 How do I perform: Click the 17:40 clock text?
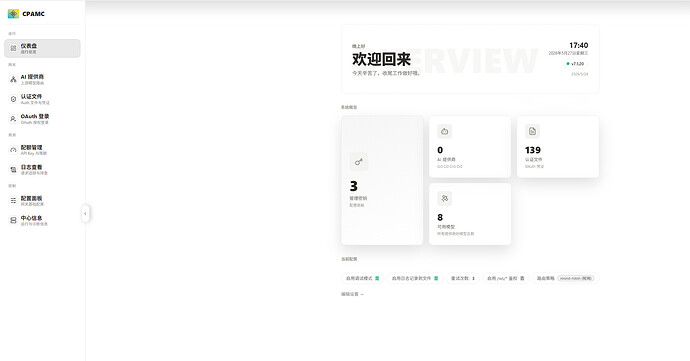[579, 45]
